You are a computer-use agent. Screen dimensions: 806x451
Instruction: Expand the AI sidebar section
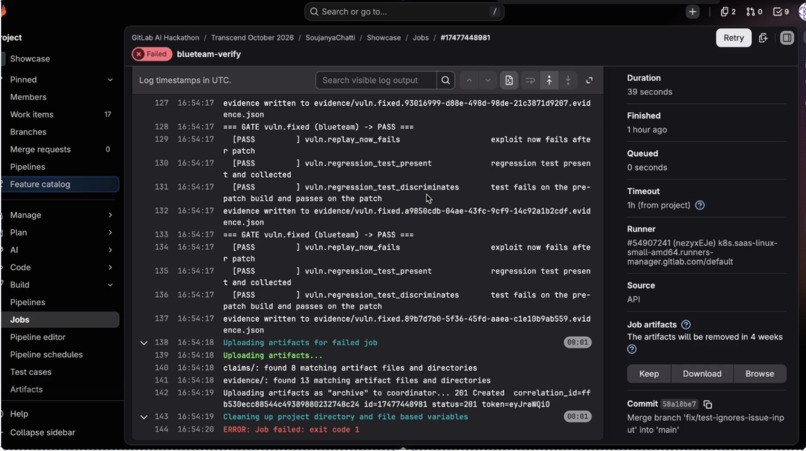(x=110, y=250)
